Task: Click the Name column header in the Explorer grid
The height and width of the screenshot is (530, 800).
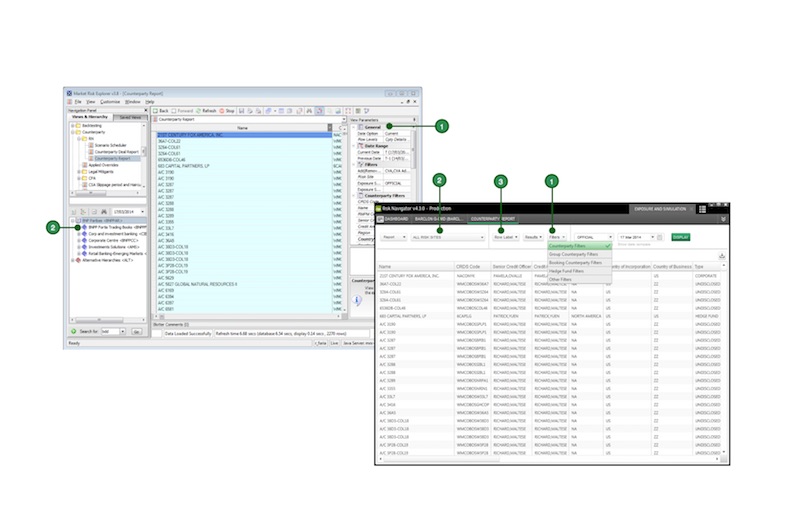Action: tap(242, 128)
